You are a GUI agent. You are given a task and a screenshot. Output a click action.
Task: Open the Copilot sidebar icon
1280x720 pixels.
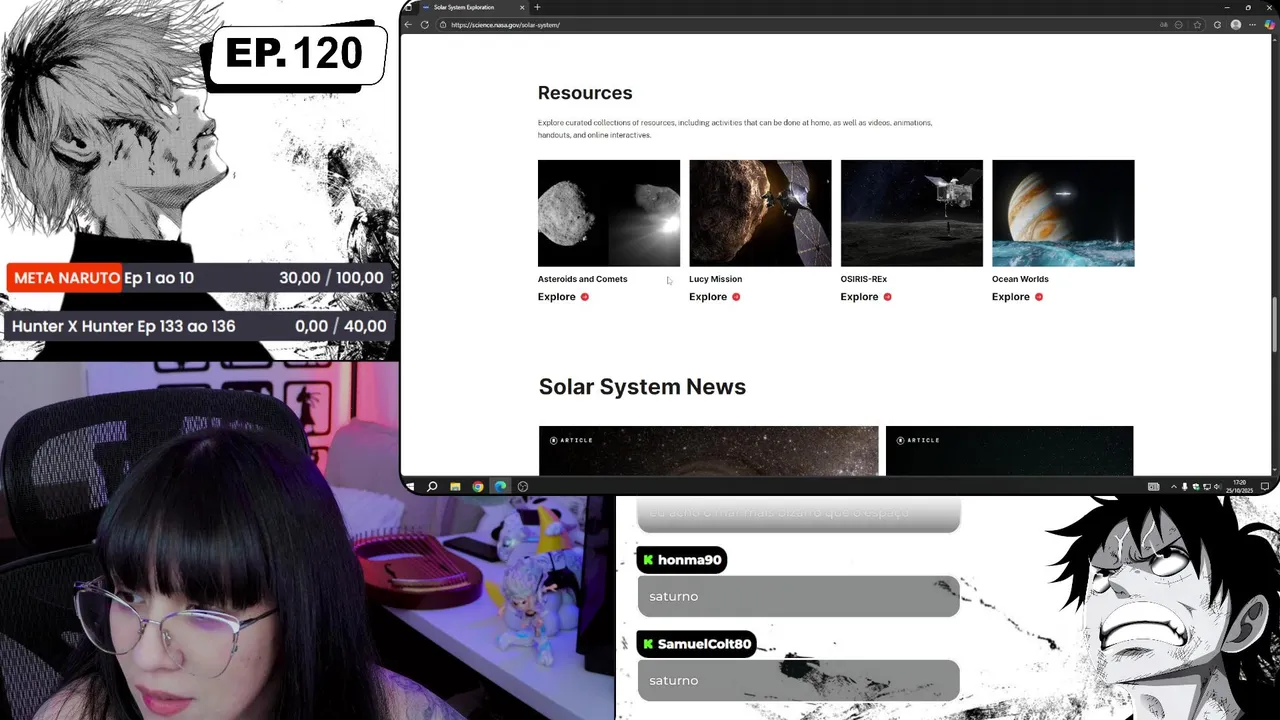[x=1270, y=25]
